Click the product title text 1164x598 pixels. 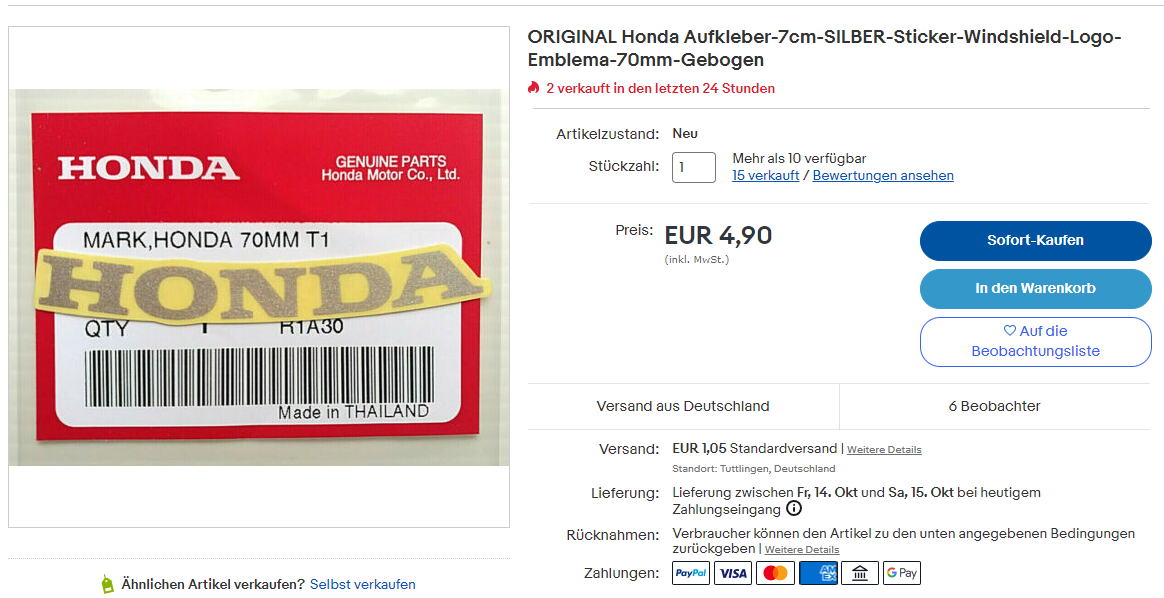tap(824, 48)
